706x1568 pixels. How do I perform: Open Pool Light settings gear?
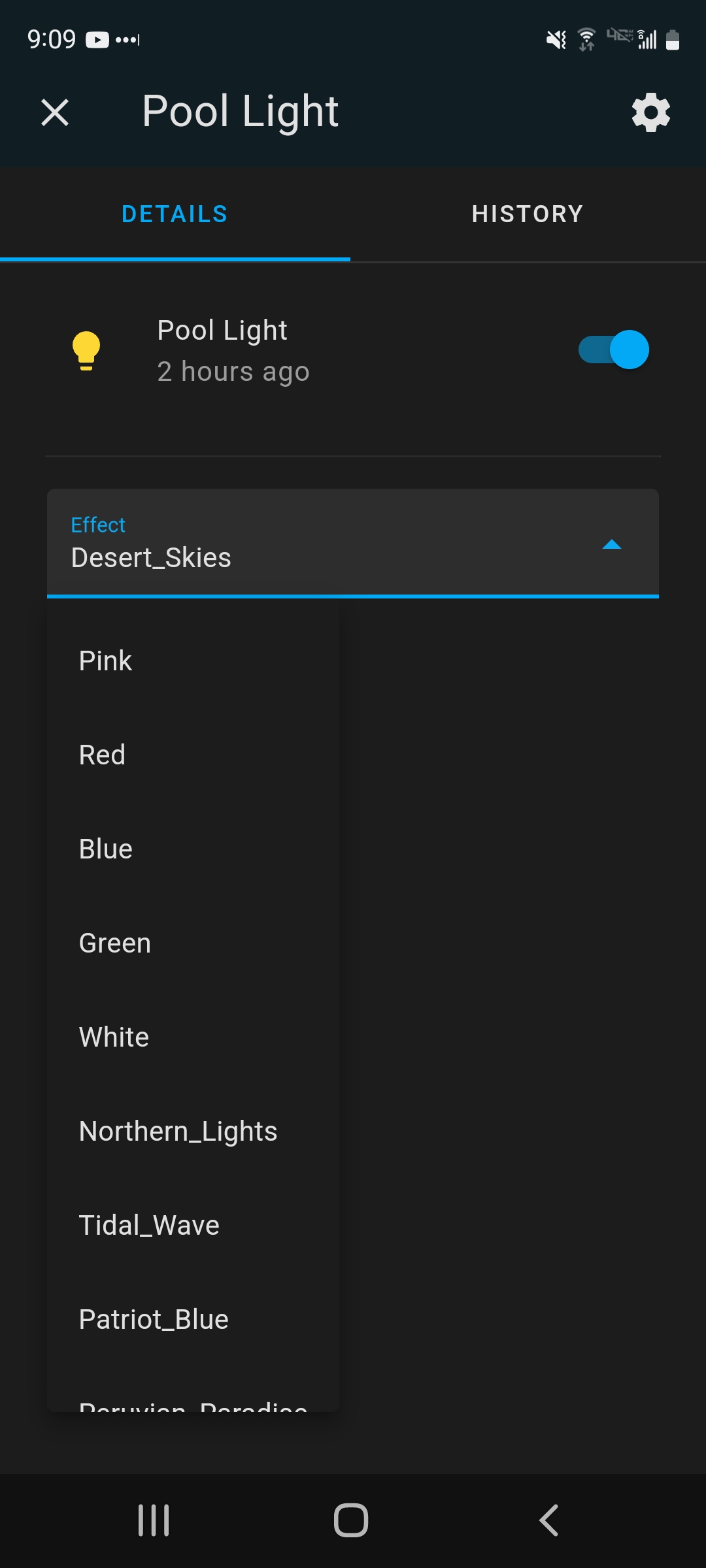(650, 112)
